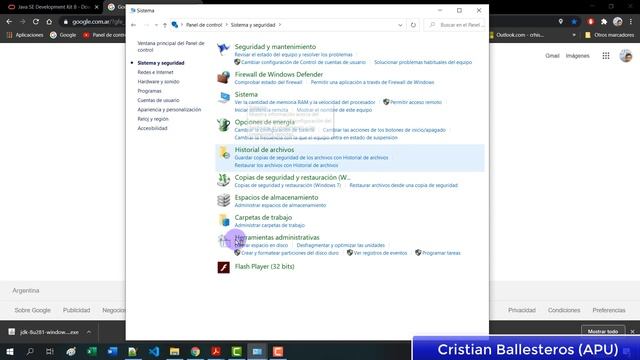Open Google Chrome from the taskbar
This screenshot has width=640, height=360.
click(x=196, y=351)
